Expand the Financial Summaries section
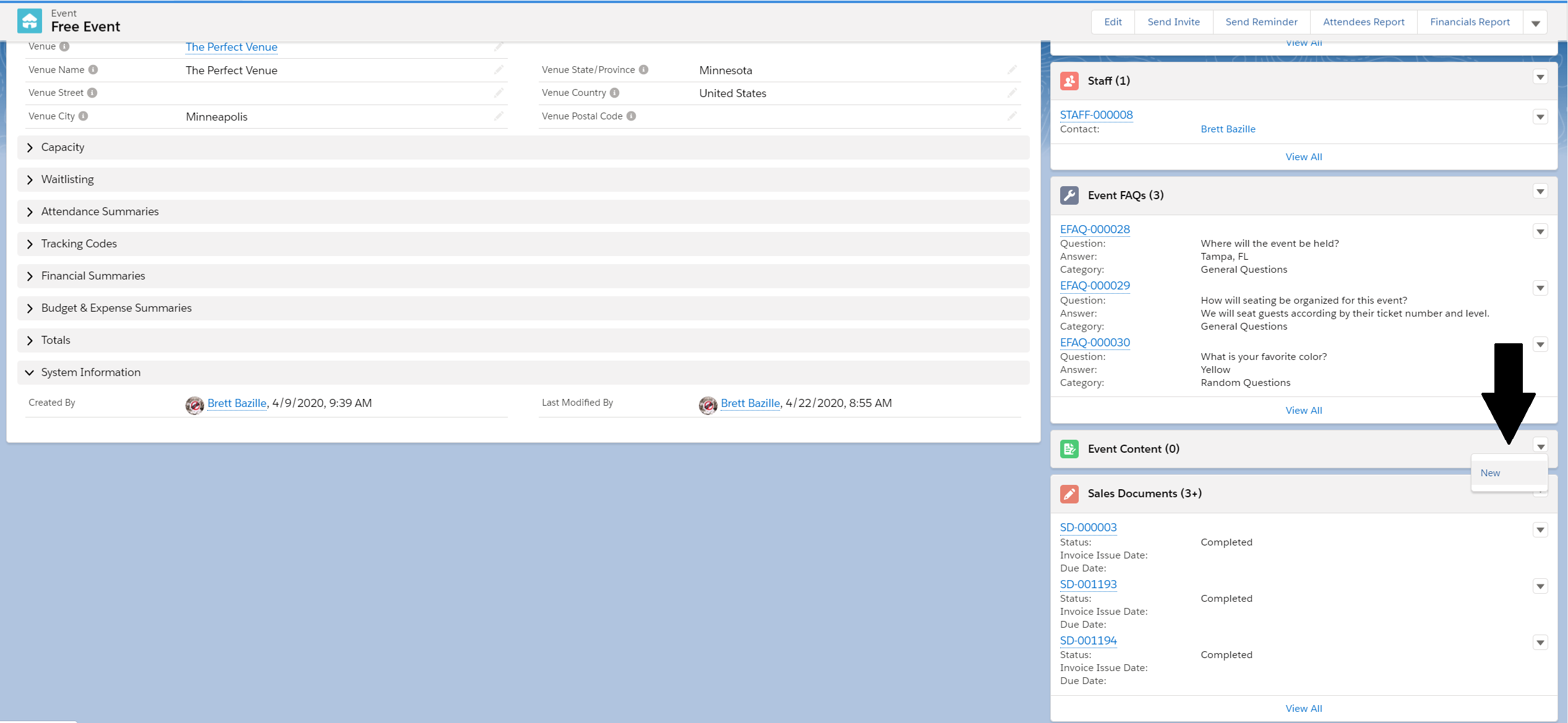Screen dimensions: 1568x723 pos(30,276)
